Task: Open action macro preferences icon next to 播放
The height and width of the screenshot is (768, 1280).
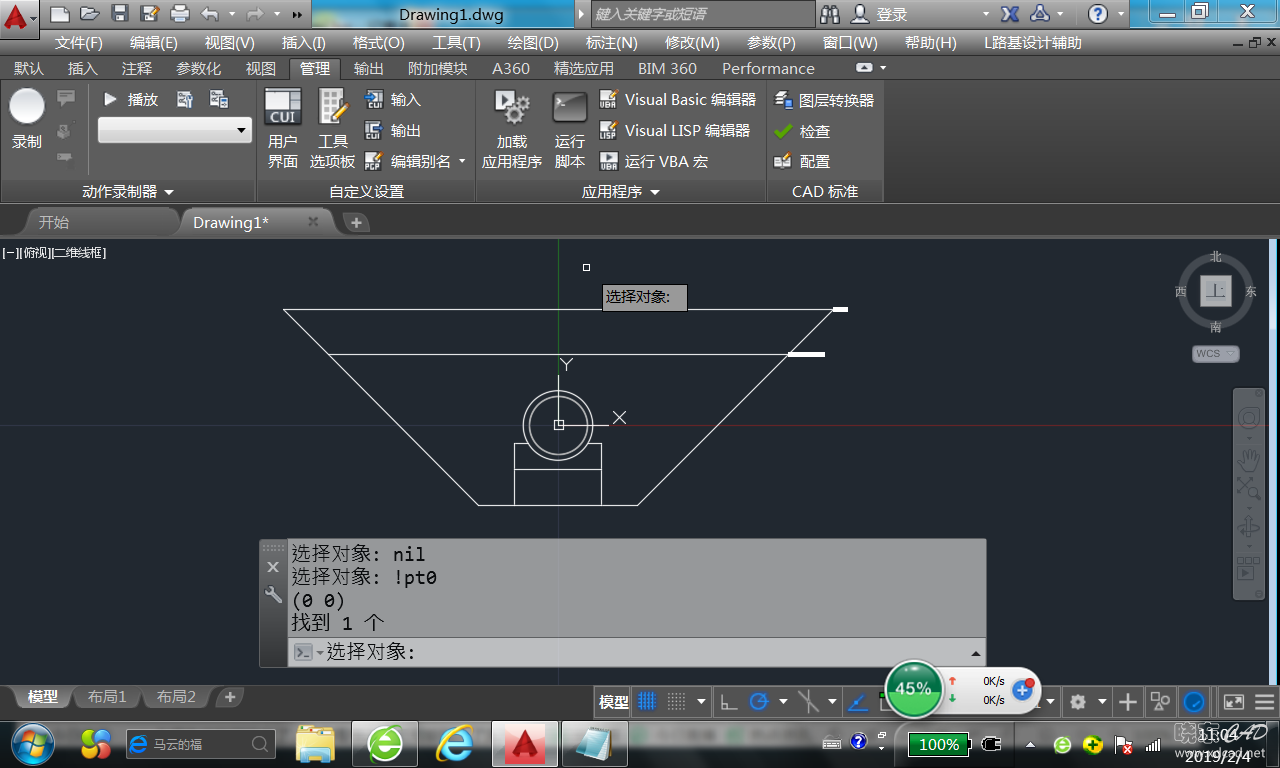Action: click(185, 99)
